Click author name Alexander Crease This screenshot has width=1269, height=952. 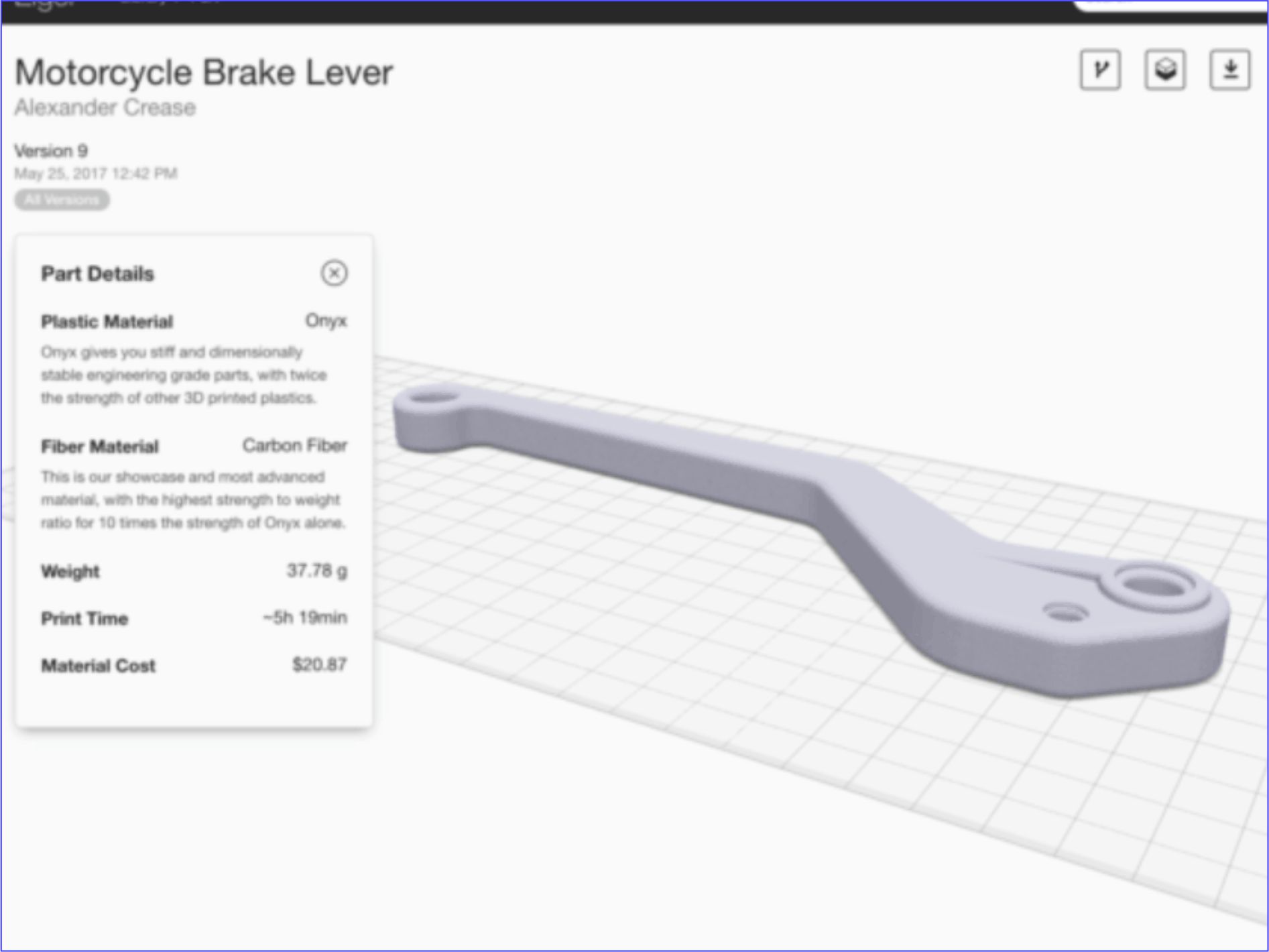coord(105,108)
